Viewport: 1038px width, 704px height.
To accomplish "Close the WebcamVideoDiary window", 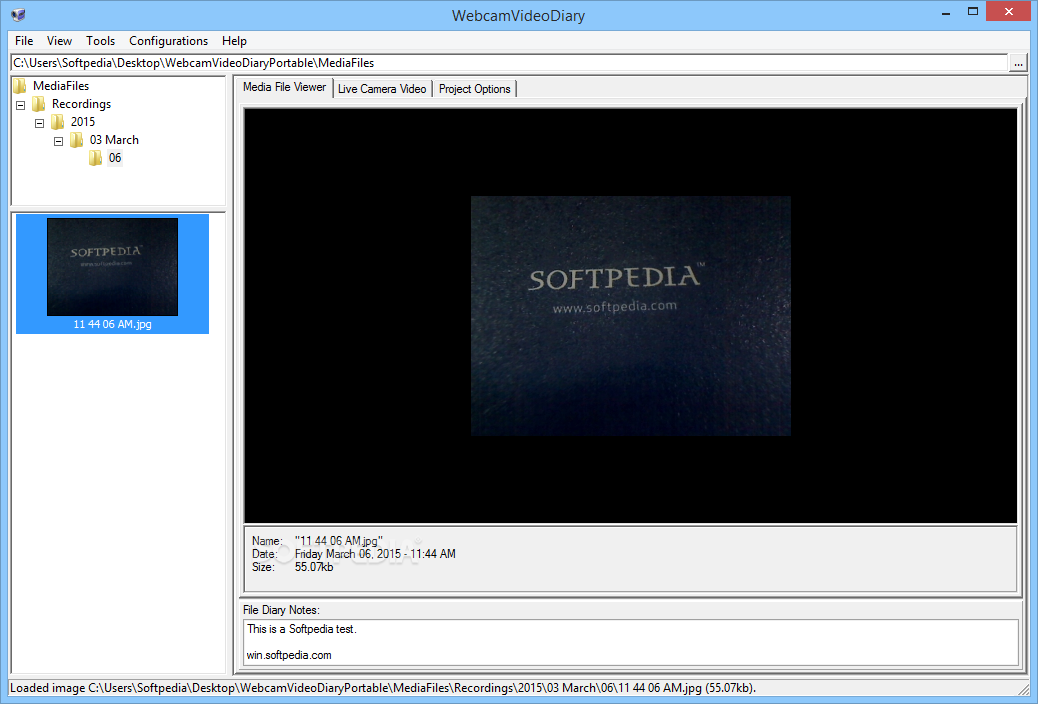I will tap(1009, 11).
